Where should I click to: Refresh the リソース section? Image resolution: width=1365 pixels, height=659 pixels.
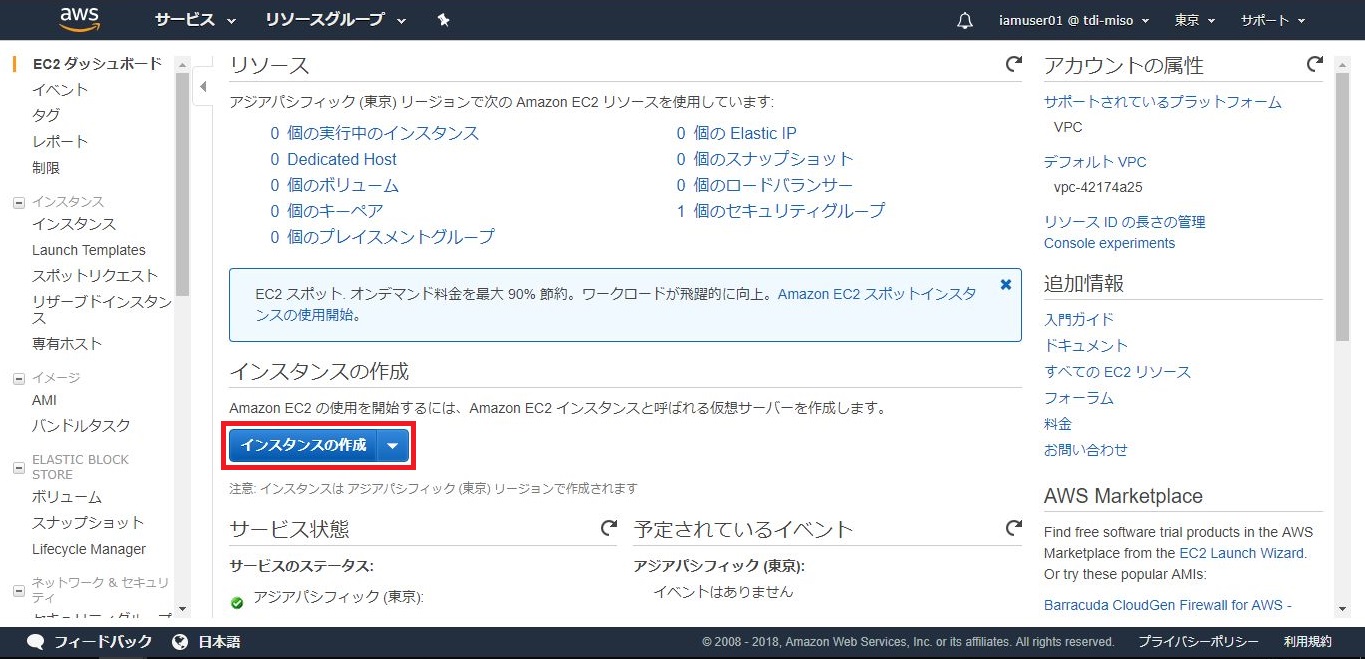(x=1013, y=65)
